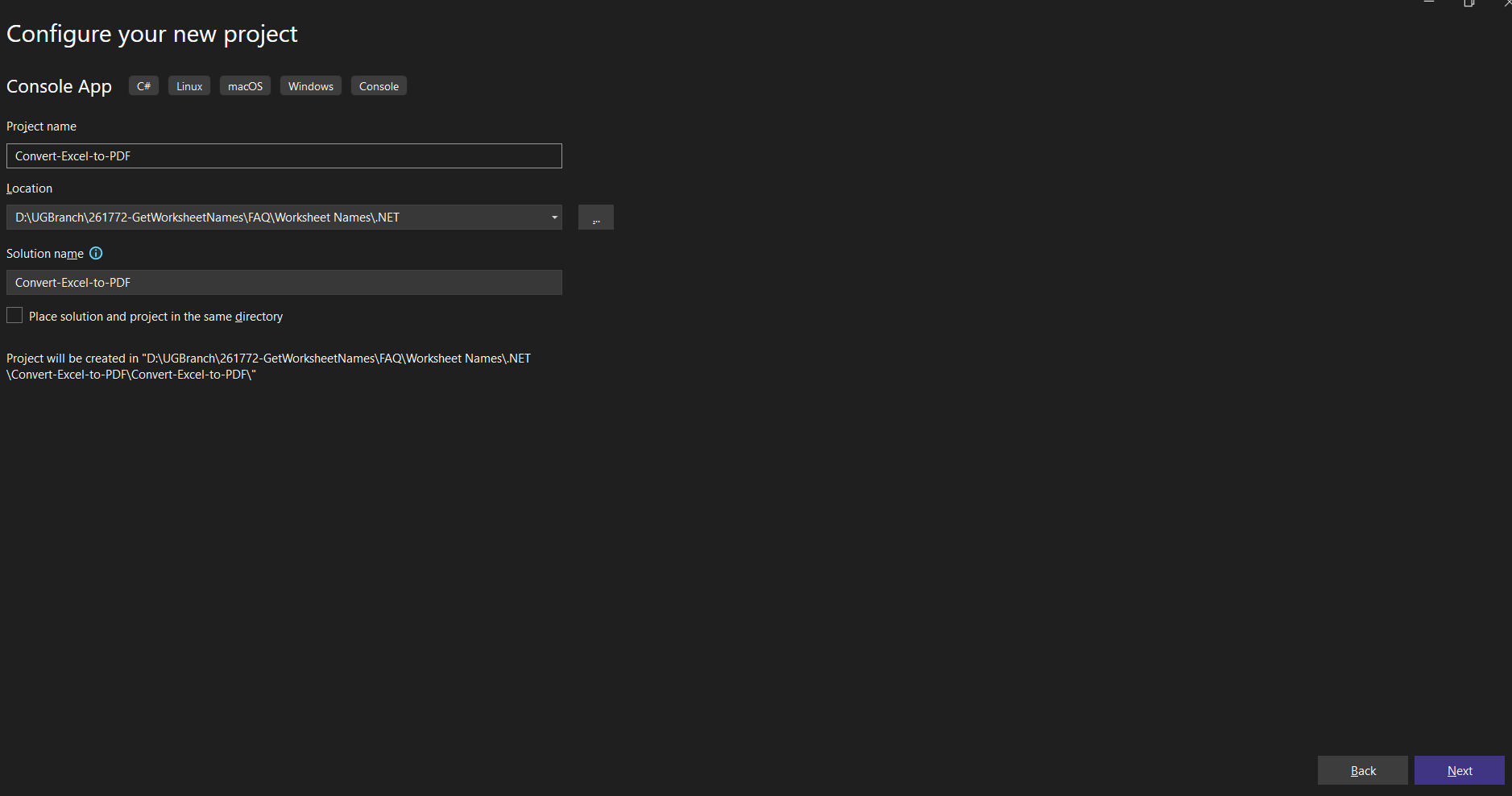Screen dimensions: 1512x796
Task: Click inside the Project name field
Action: click(x=284, y=155)
